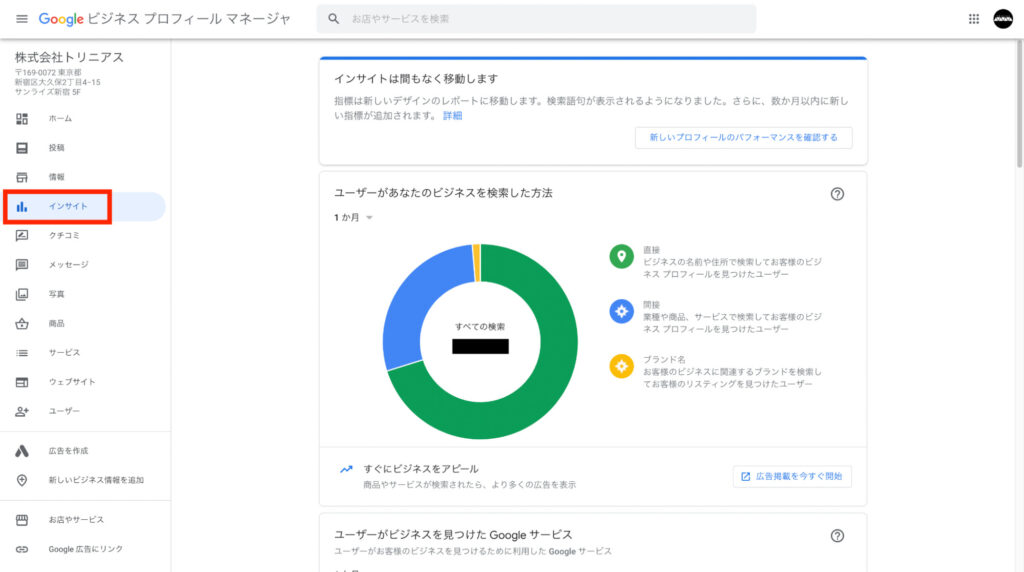Click the Google 広告にリンク chain icon

(22, 549)
